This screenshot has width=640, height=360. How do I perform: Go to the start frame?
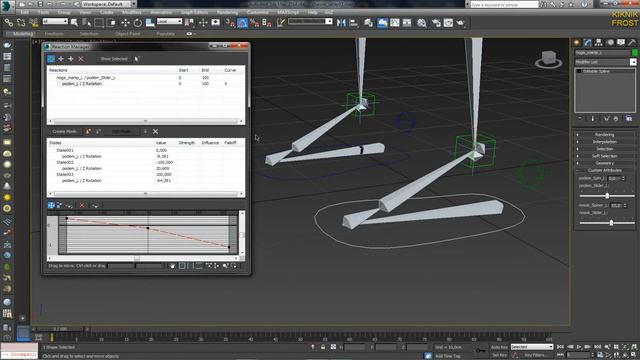pos(560,347)
